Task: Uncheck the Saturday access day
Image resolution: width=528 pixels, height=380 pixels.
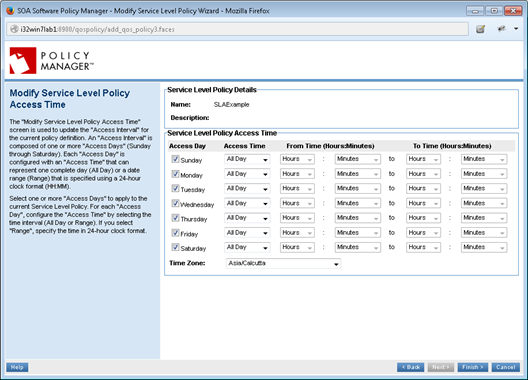Action: (175, 247)
